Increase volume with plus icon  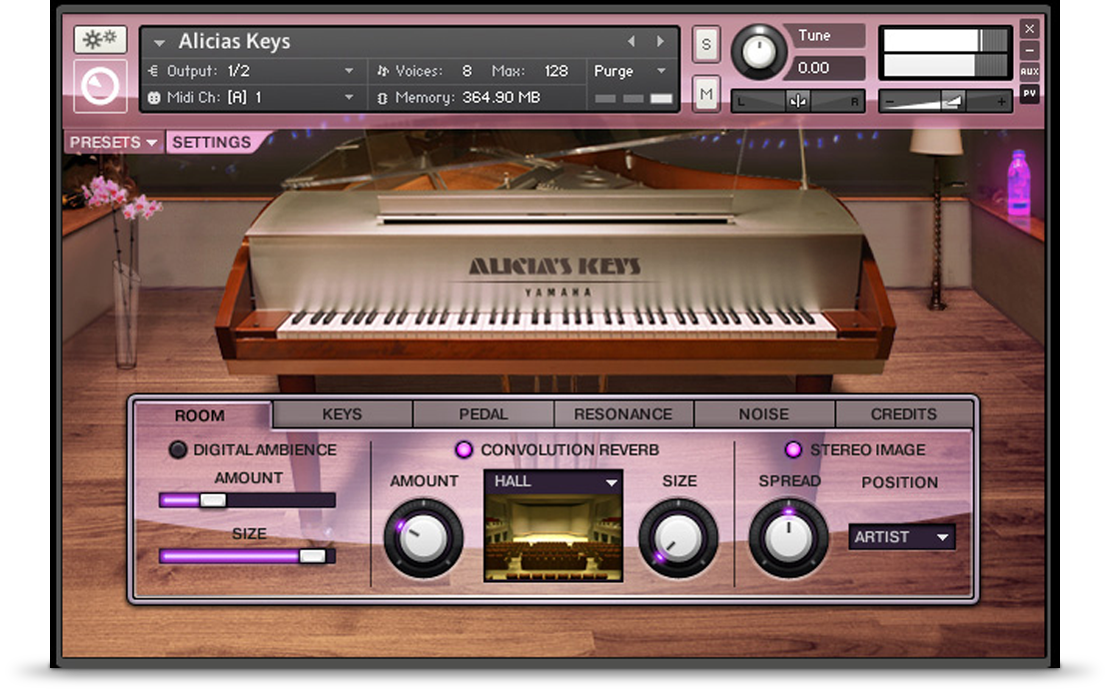[x=1001, y=102]
